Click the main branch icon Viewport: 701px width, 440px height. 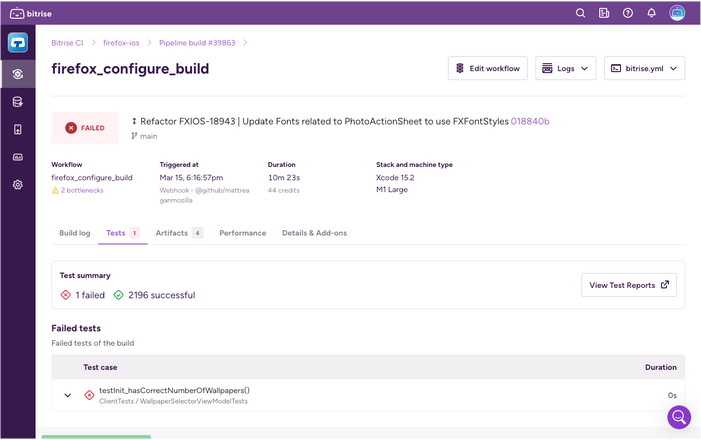coord(134,136)
